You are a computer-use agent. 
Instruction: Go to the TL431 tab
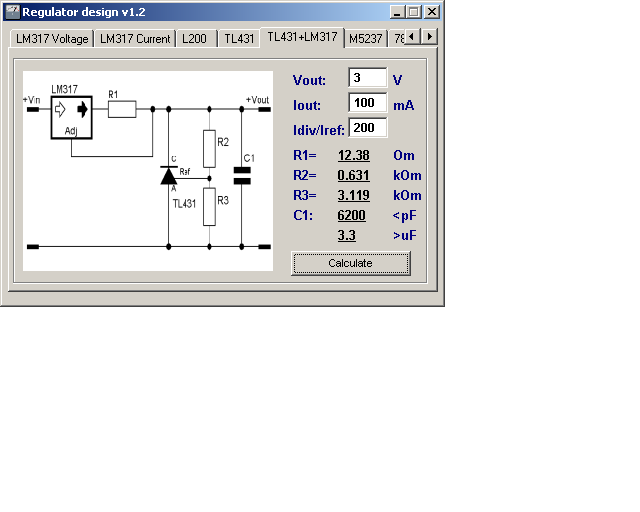(239, 39)
